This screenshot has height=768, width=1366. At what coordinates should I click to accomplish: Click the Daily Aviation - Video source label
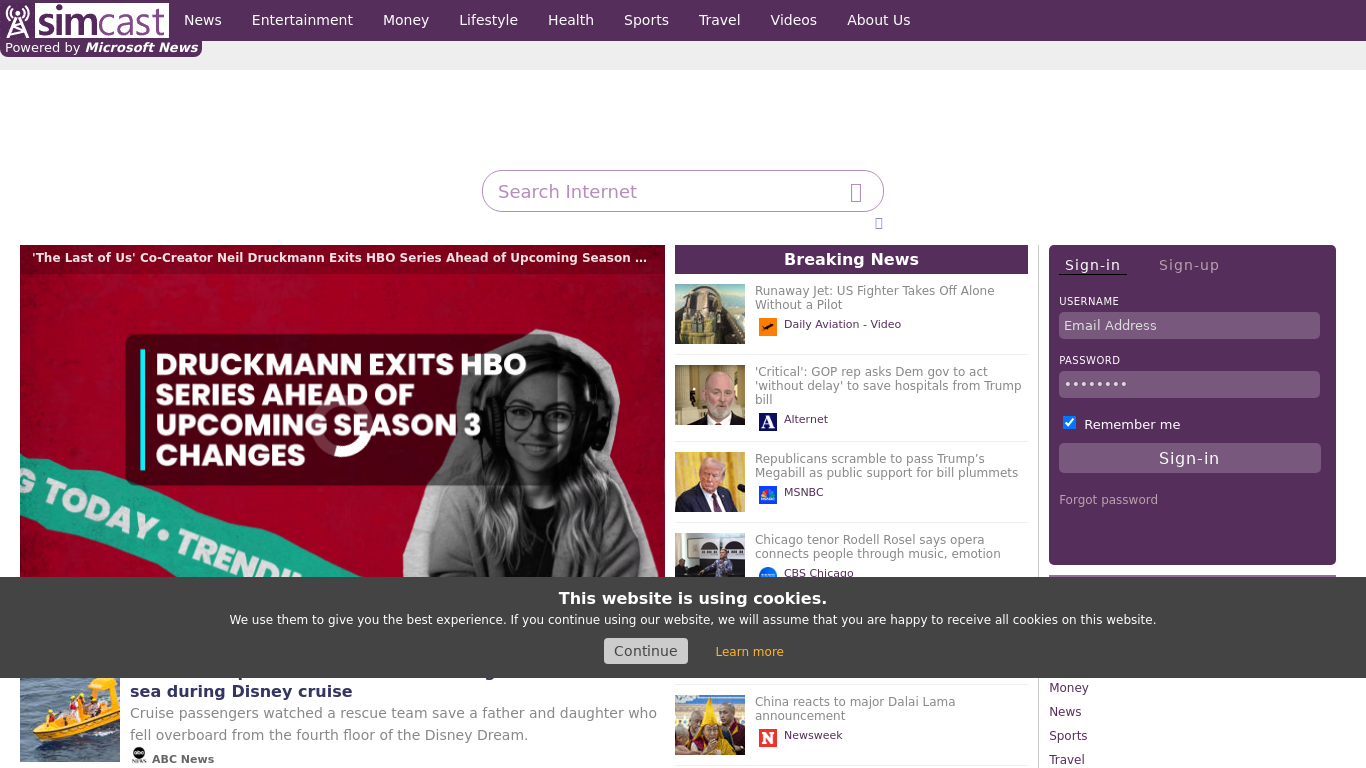[x=842, y=325]
